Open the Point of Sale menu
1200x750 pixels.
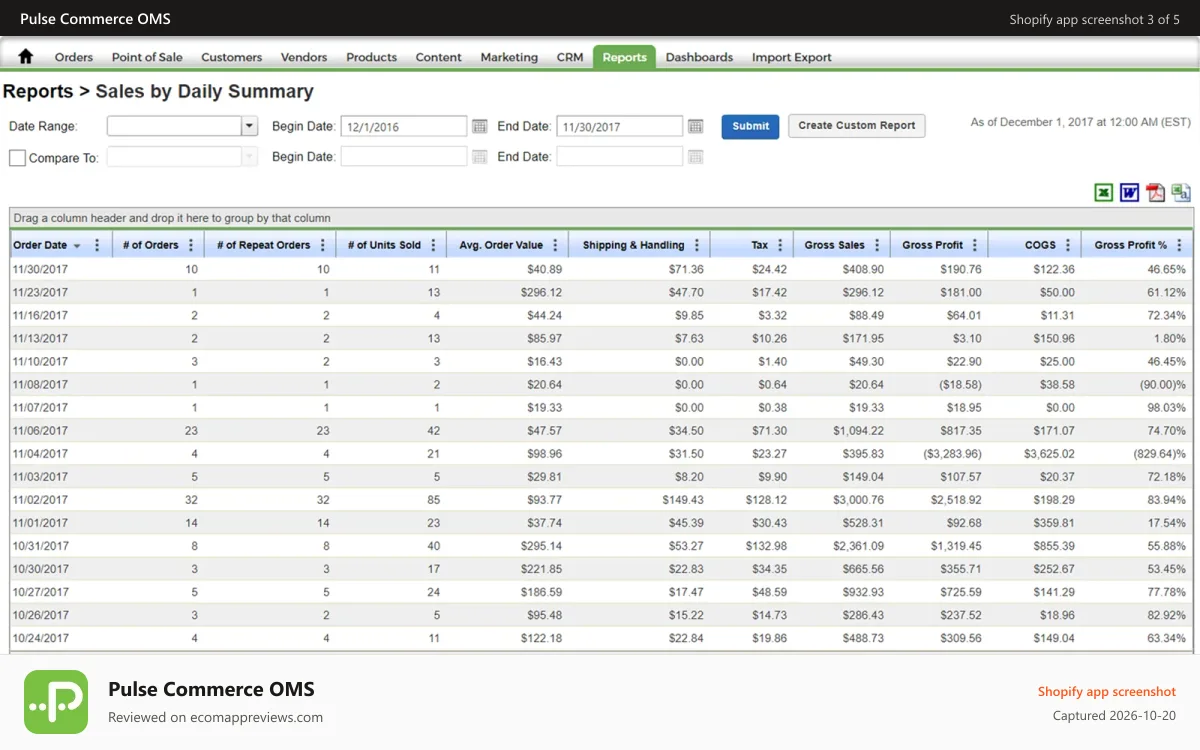(147, 57)
